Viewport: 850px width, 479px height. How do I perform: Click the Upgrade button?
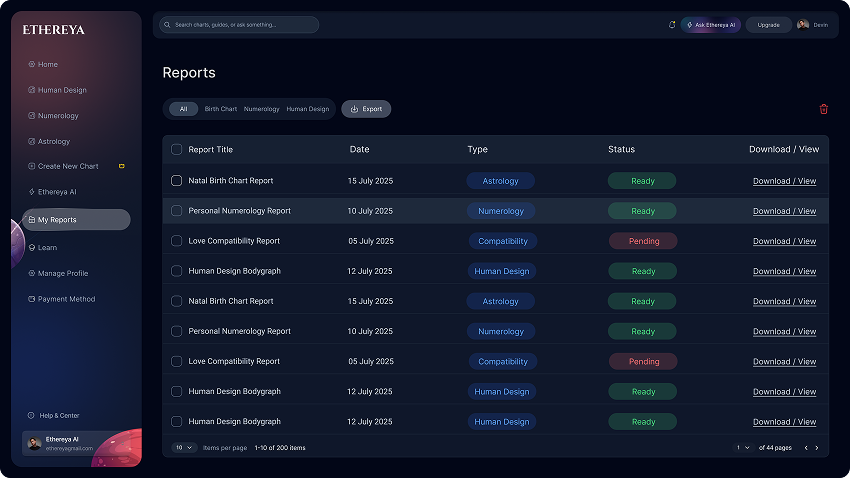(x=768, y=25)
